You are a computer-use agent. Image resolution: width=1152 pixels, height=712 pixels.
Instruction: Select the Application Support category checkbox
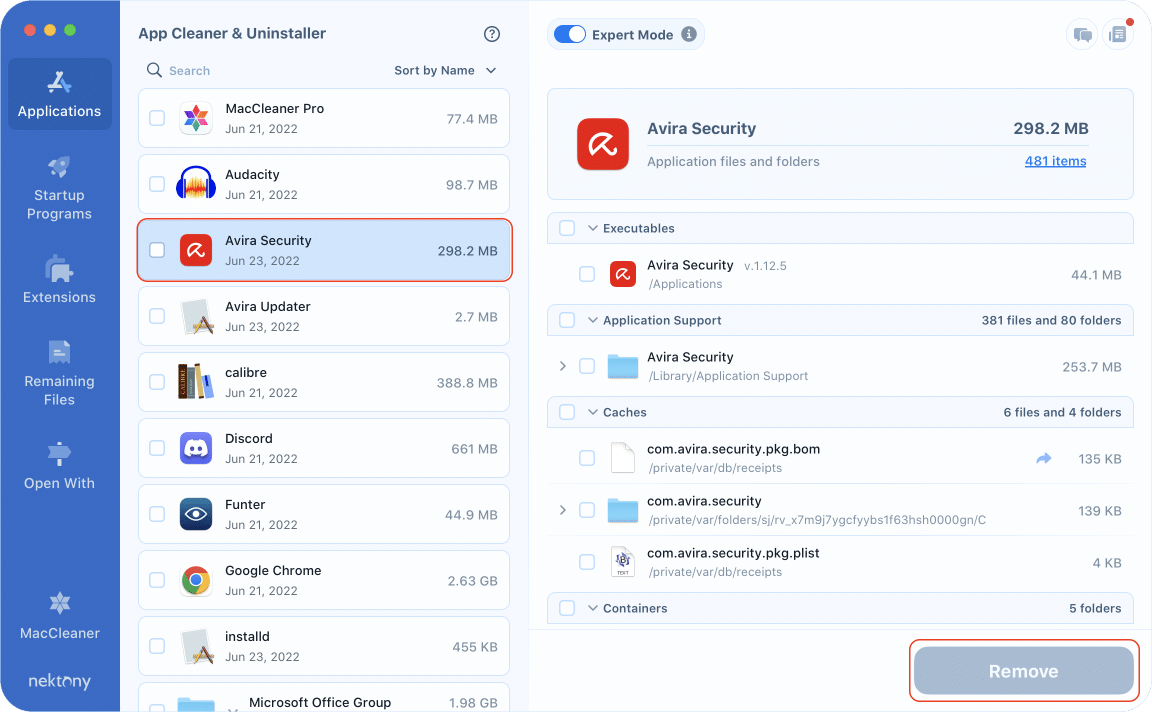click(567, 320)
